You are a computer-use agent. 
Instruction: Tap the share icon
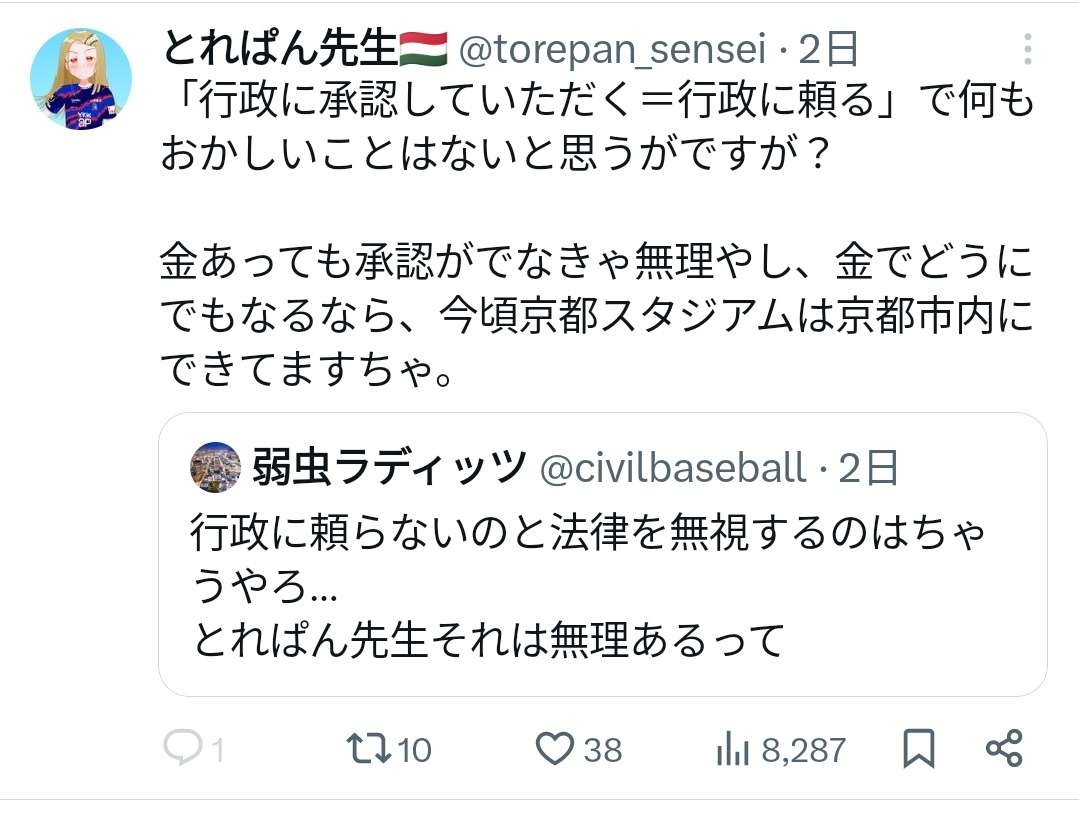tap(1003, 749)
